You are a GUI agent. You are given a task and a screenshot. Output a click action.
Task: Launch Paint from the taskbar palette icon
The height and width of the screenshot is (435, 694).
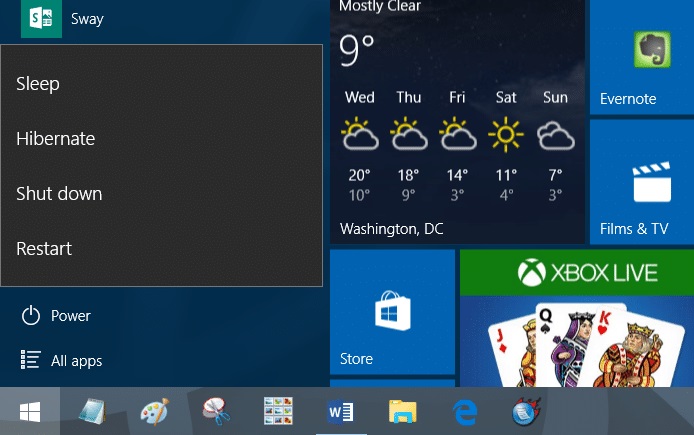pos(154,411)
